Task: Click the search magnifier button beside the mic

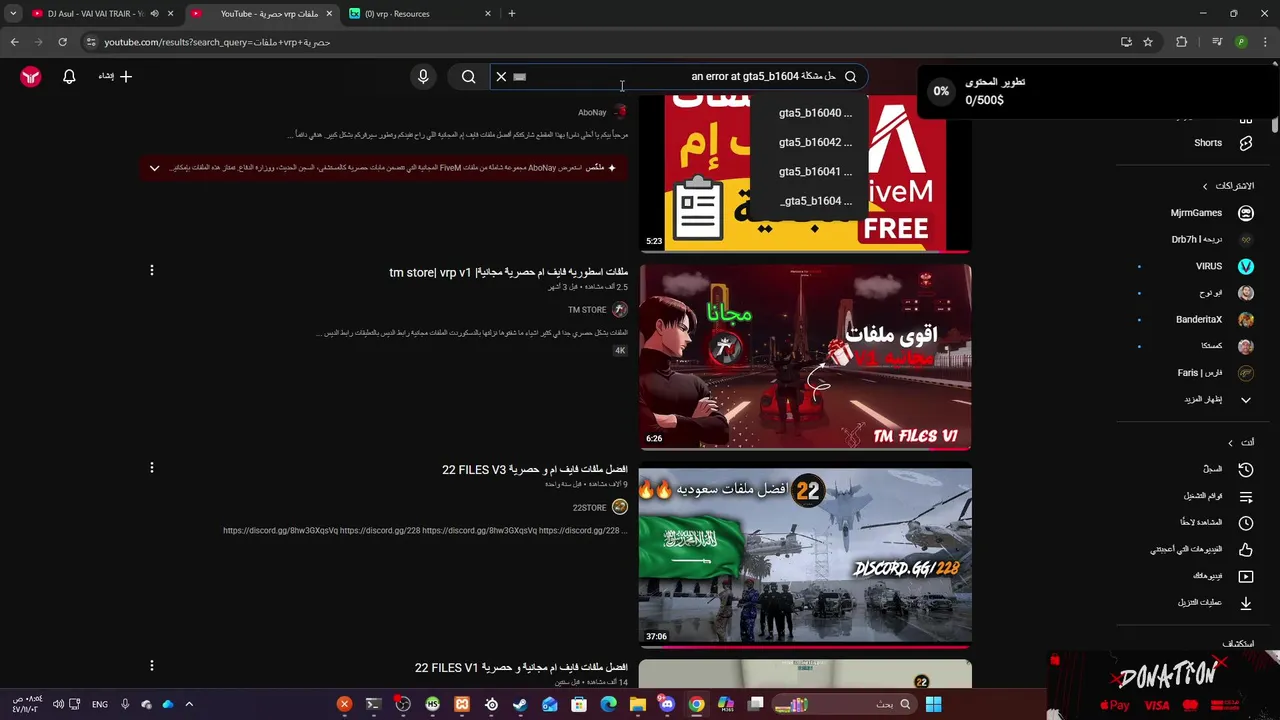Action: [x=468, y=76]
